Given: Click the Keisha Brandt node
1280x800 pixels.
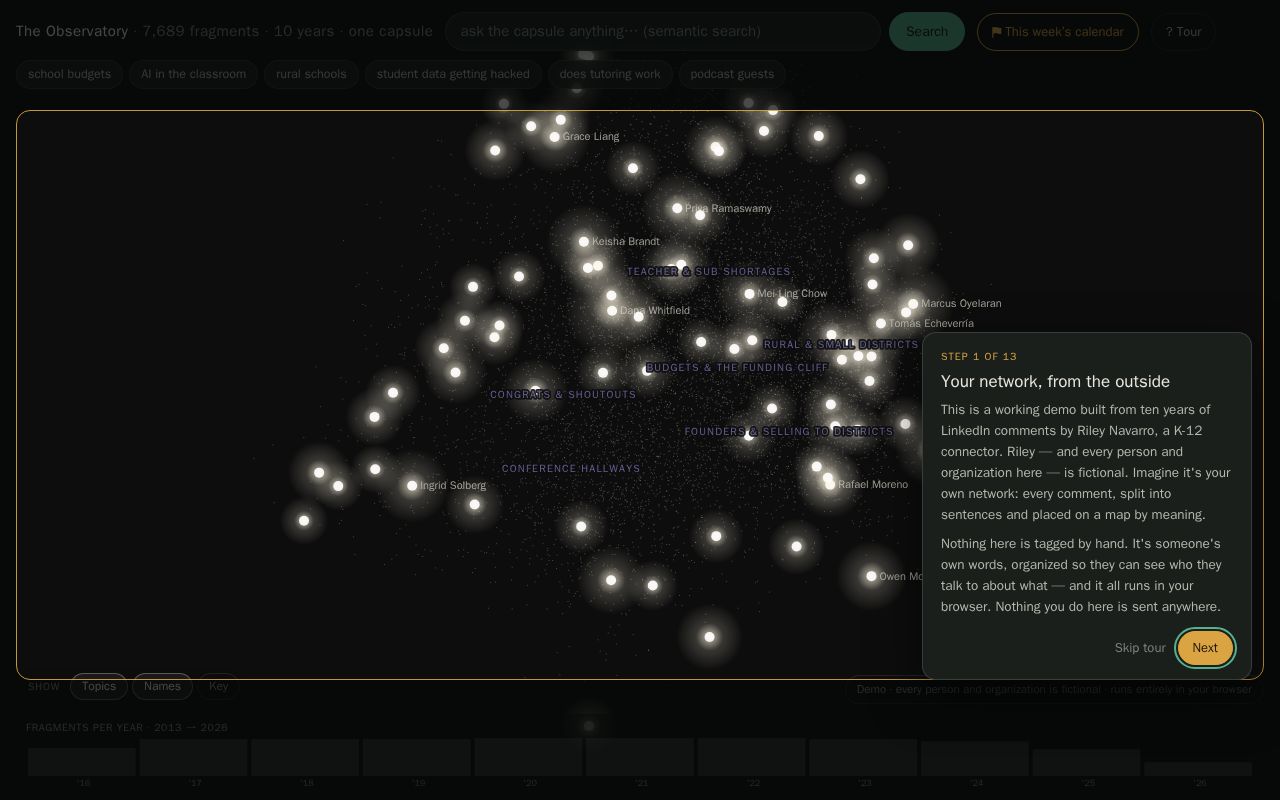Looking at the screenshot, I should pos(584,242).
